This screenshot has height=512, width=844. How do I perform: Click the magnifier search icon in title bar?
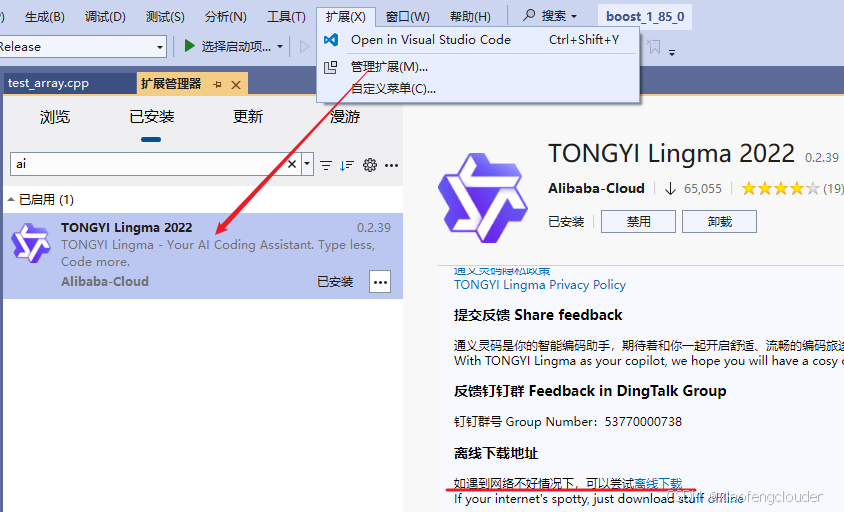tap(529, 15)
